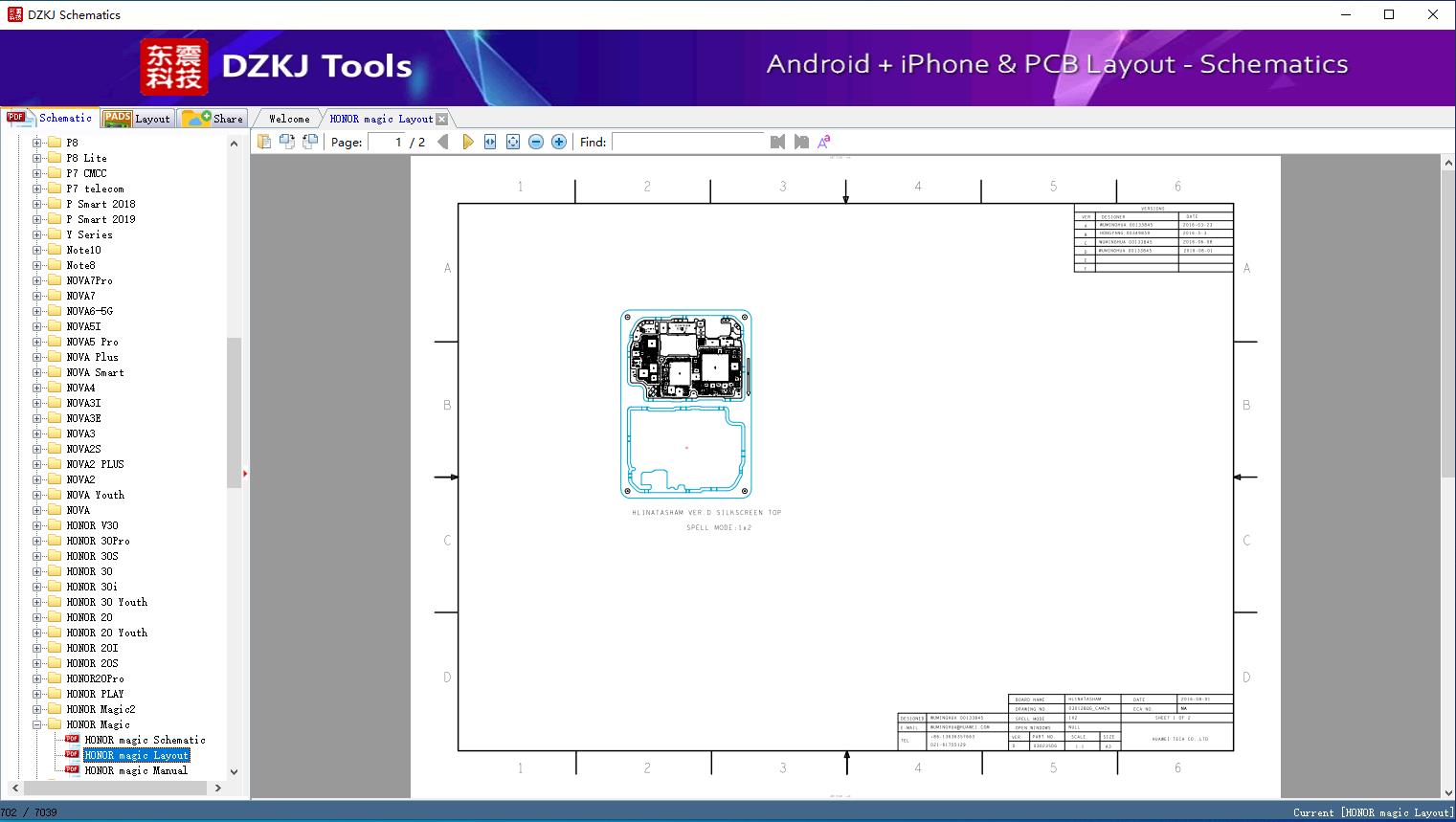Open HONOR magic Manual file
The height and width of the screenshot is (822, 1456).
tap(136, 770)
